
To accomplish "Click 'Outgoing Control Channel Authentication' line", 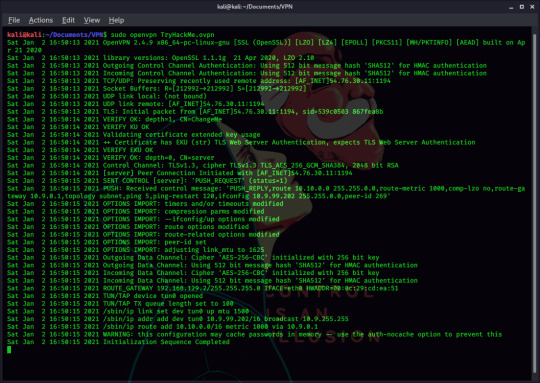I will (x=247, y=65).
